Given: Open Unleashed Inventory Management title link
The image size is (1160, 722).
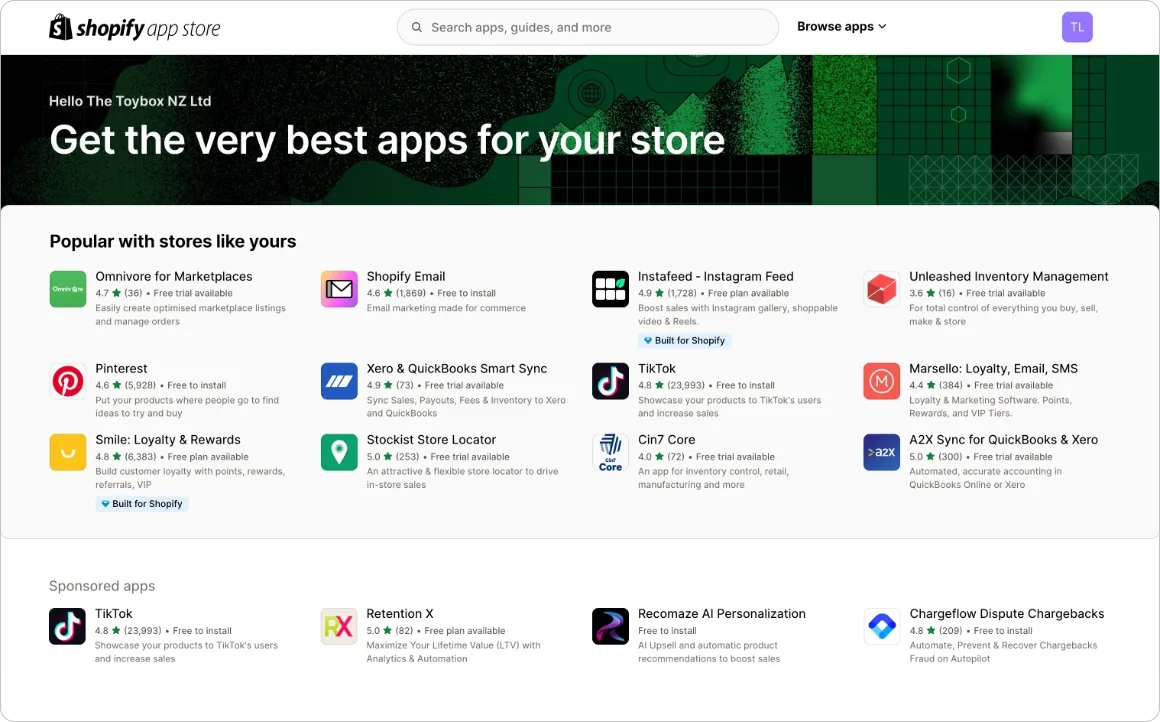Looking at the screenshot, I should click(x=1009, y=277).
